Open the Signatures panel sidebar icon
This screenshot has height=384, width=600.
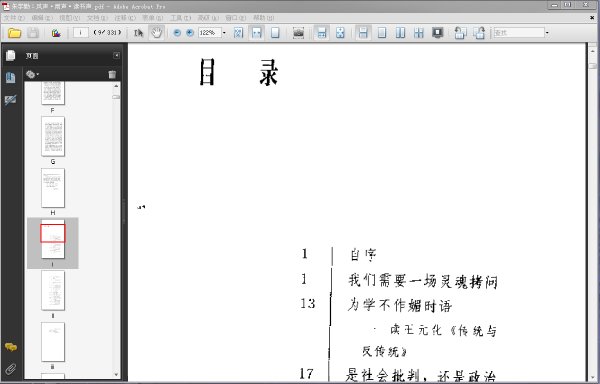[10, 100]
